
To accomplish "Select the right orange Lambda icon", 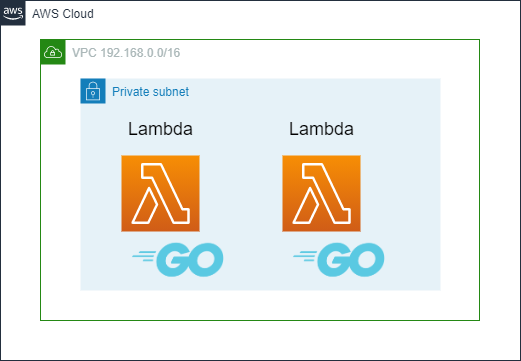I will click(321, 193).
